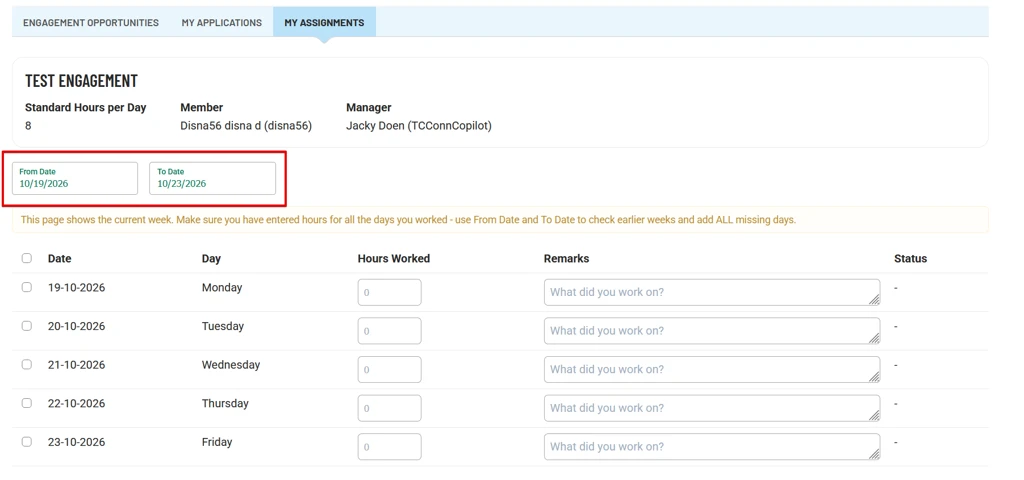Image resolution: width=1024 pixels, height=480 pixels.
Task: Focus the Remarks box for Friday
Action: point(712,446)
